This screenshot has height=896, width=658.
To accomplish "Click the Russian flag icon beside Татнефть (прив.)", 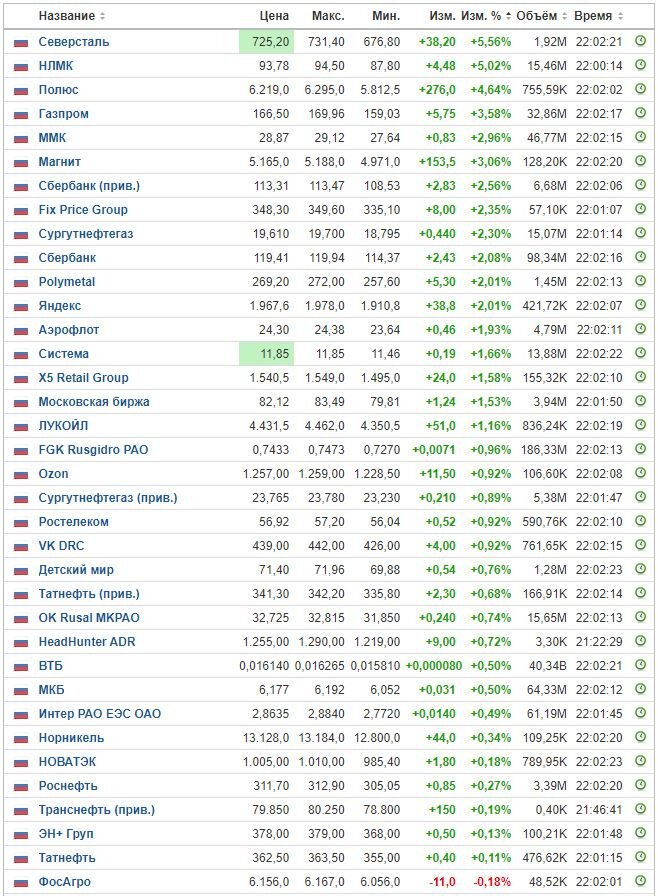I will (x=21, y=595).
